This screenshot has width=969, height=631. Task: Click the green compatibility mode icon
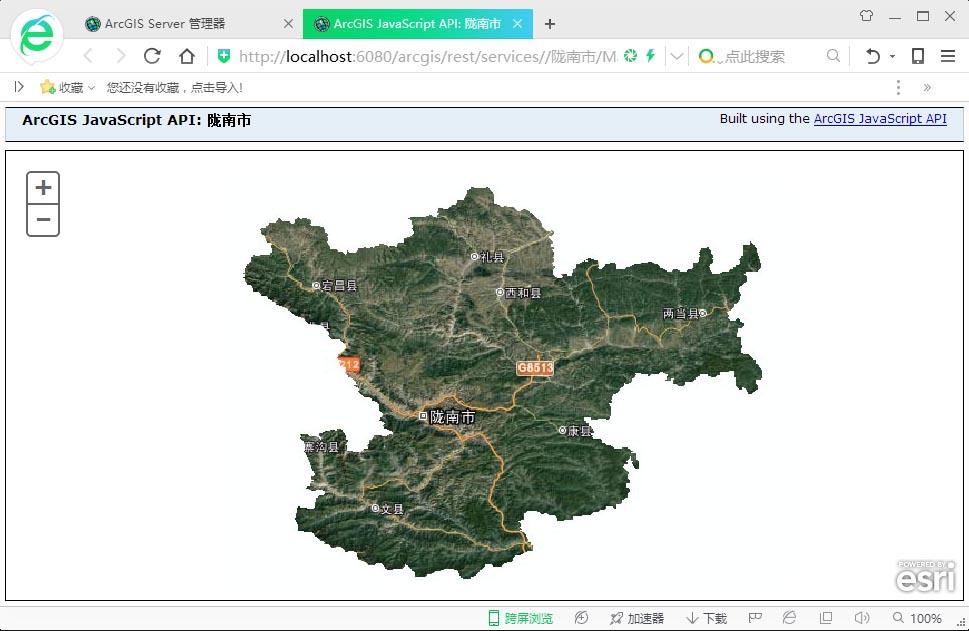click(x=630, y=56)
